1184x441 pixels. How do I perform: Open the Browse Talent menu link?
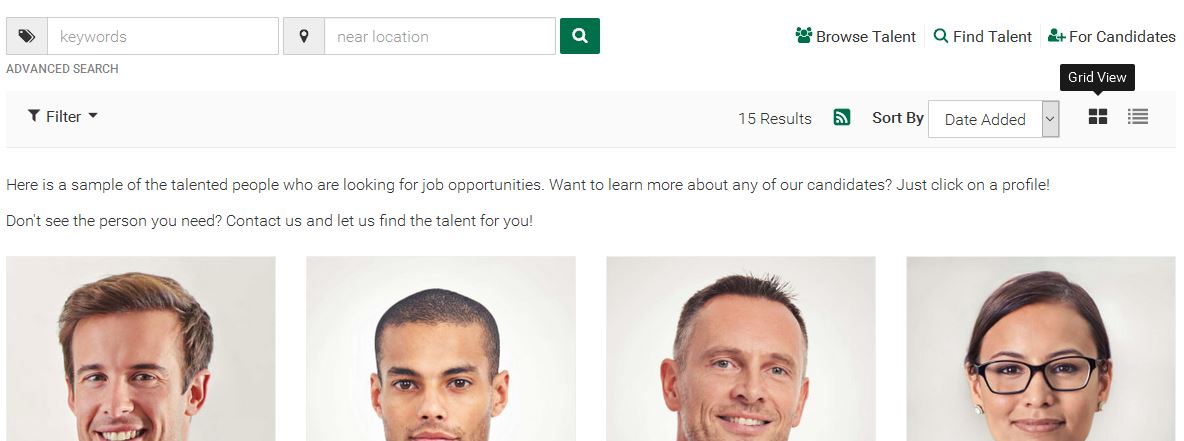856,36
